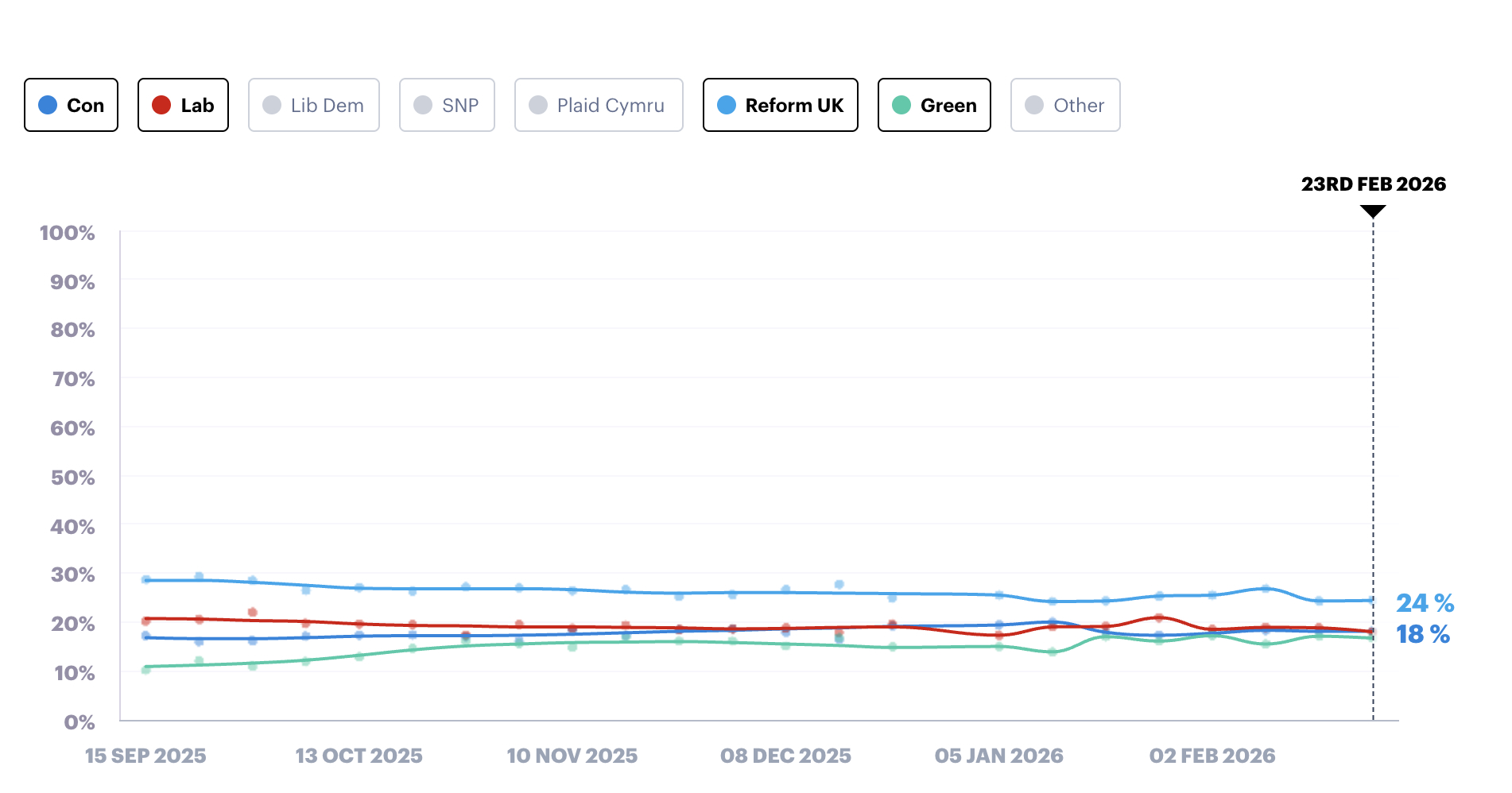Click the grey dot icon in Lib Dem chip
Image resolution: width=1512 pixels, height=793 pixels.
click(273, 105)
